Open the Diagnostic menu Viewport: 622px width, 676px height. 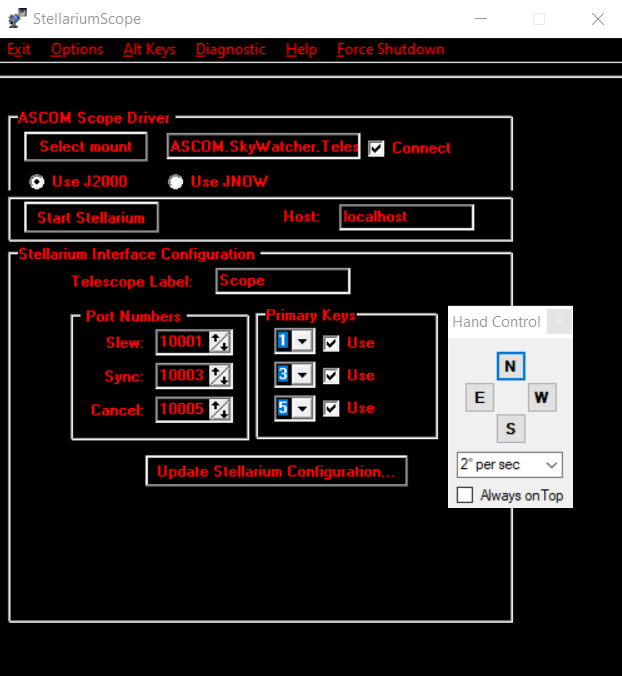point(231,50)
